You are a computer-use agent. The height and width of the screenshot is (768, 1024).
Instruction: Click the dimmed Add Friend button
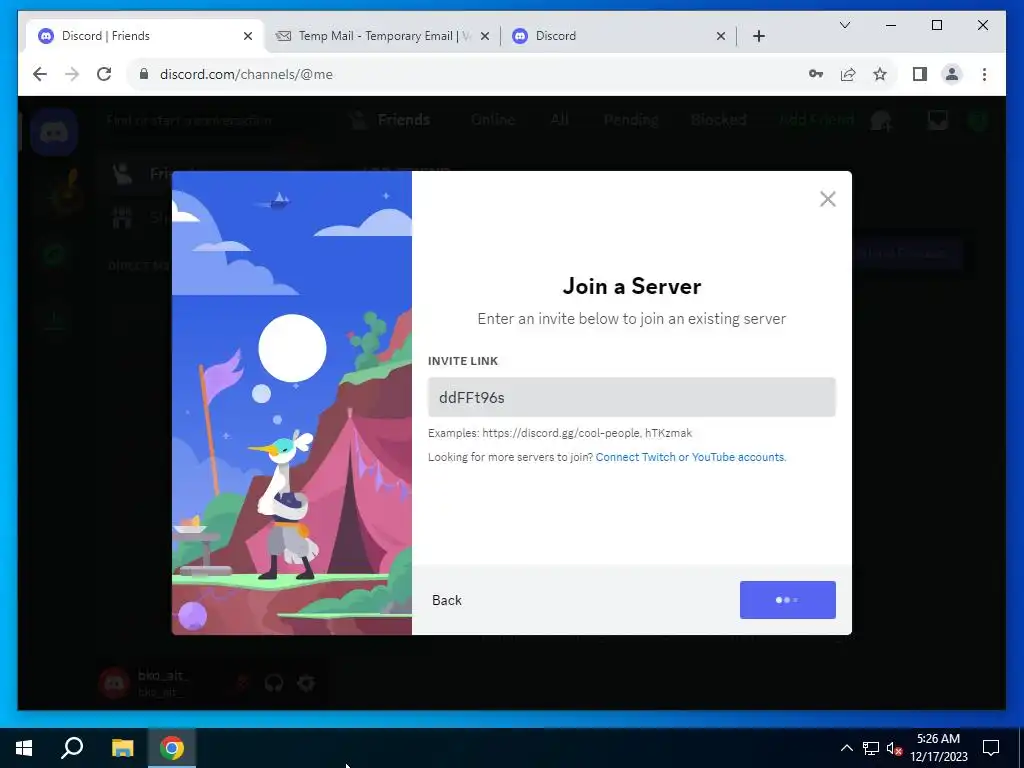[x=816, y=120]
